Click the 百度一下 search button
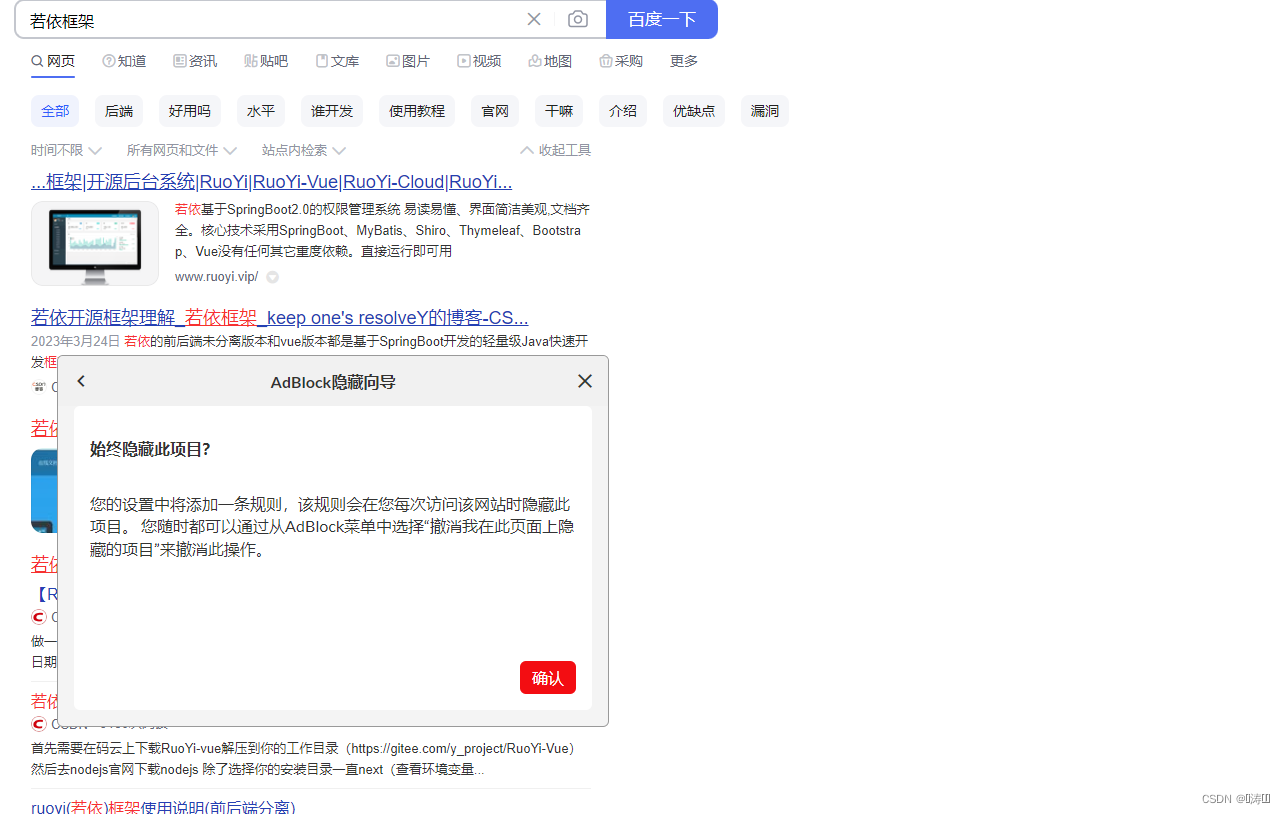Screen dimensions: 1285x814 tap(662, 19)
